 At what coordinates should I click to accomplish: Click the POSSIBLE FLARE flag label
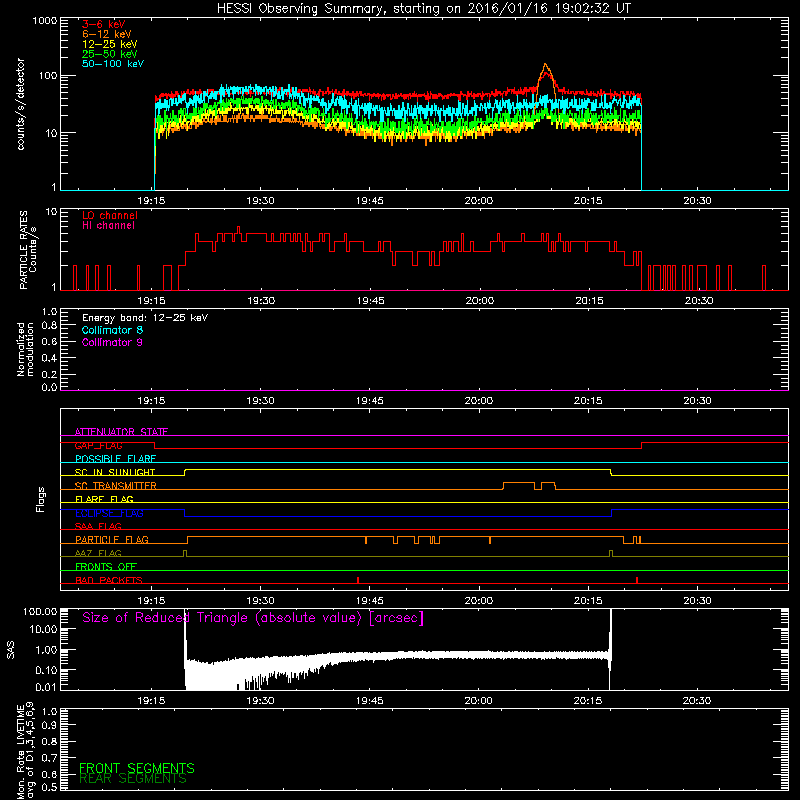tap(115, 459)
